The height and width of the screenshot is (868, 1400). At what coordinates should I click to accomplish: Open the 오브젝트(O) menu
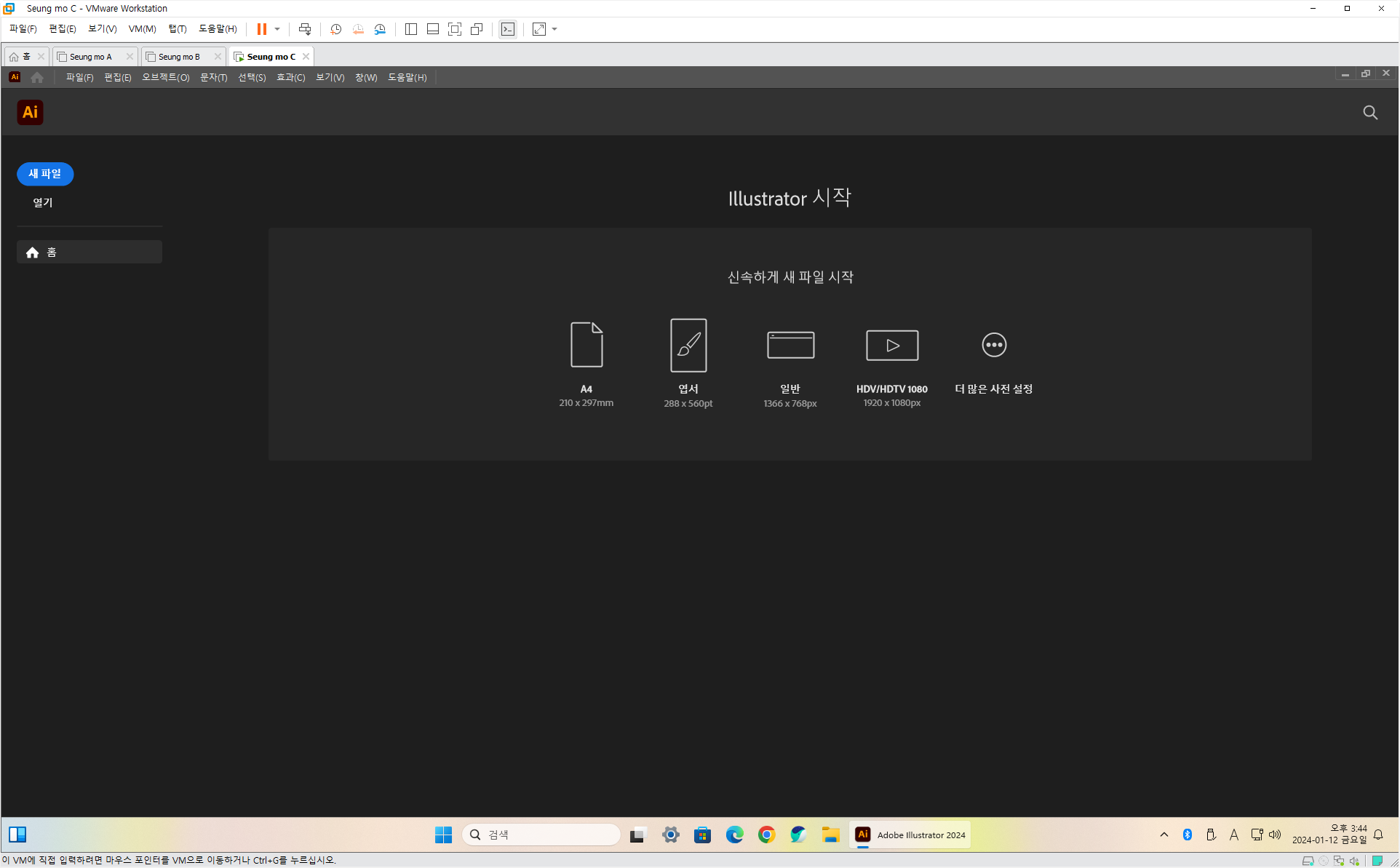pyautogui.click(x=165, y=77)
